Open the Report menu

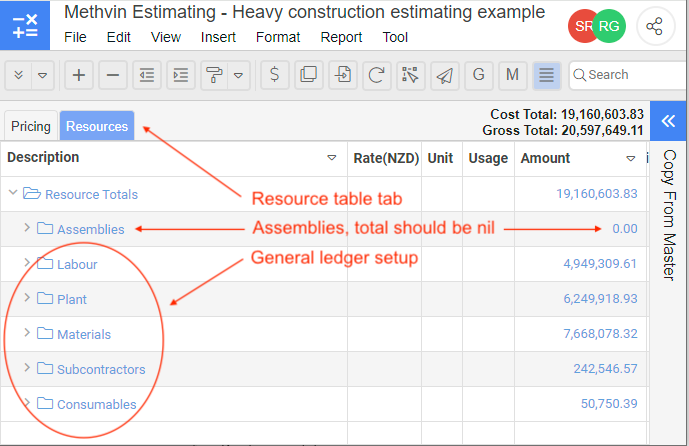click(341, 37)
